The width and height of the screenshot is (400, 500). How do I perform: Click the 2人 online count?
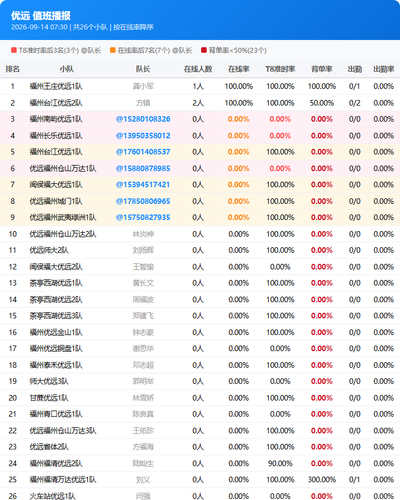[x=198, y=103]
